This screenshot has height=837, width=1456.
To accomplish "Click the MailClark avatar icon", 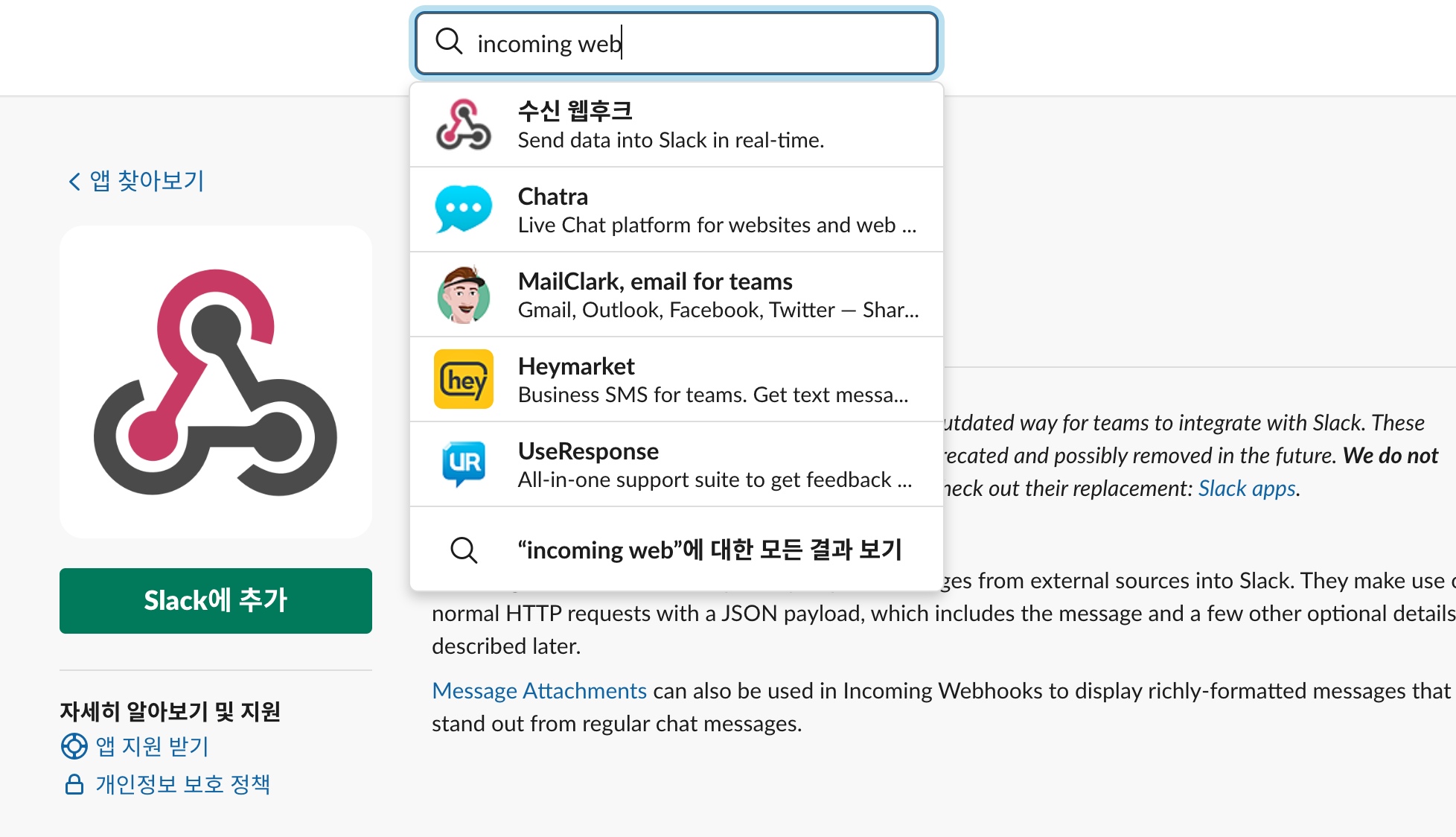I will (x=463, y=295).
